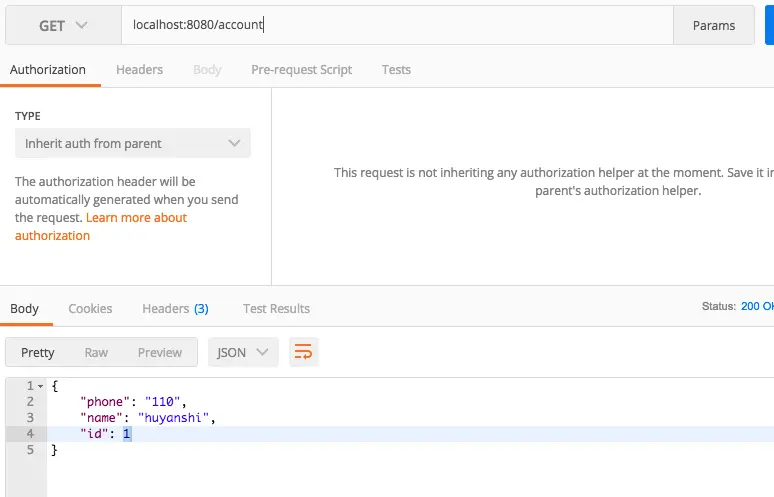The image size is (774, 497).
Task: Open the Pre-request Script tab
Action: (x=302, y=70)
